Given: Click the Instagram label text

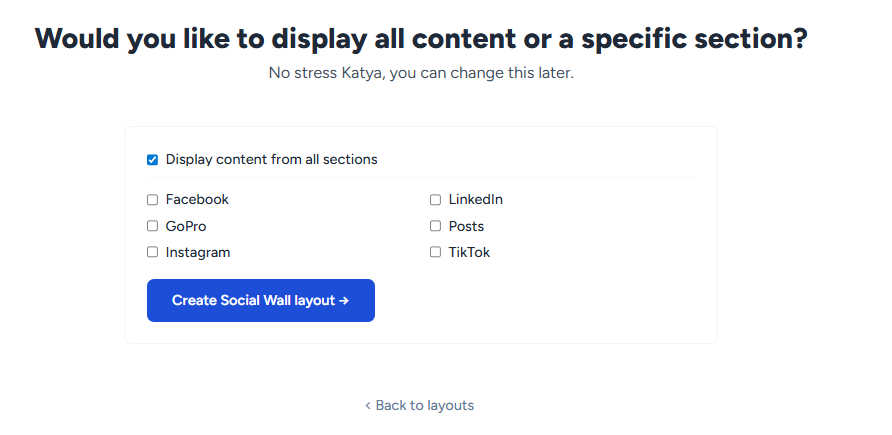Looking at the screenshot, I should point(198,253).
